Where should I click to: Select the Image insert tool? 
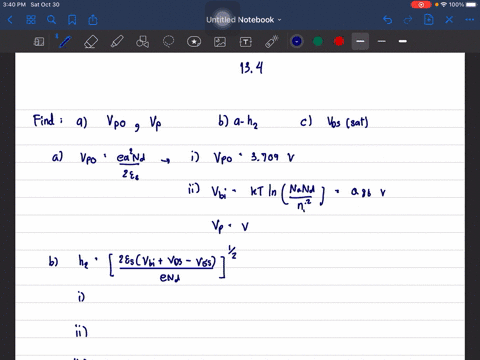(x=220, y=42)
